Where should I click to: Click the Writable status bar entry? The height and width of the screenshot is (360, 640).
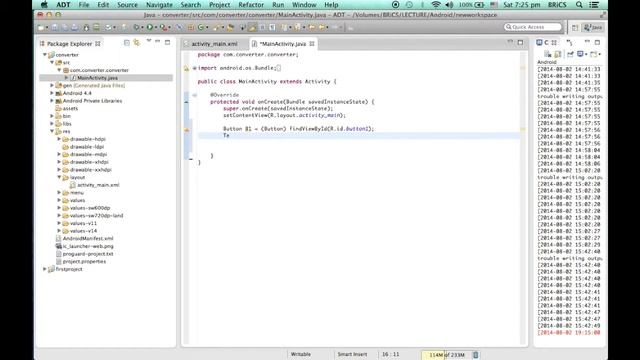click(x=301, y=354)
